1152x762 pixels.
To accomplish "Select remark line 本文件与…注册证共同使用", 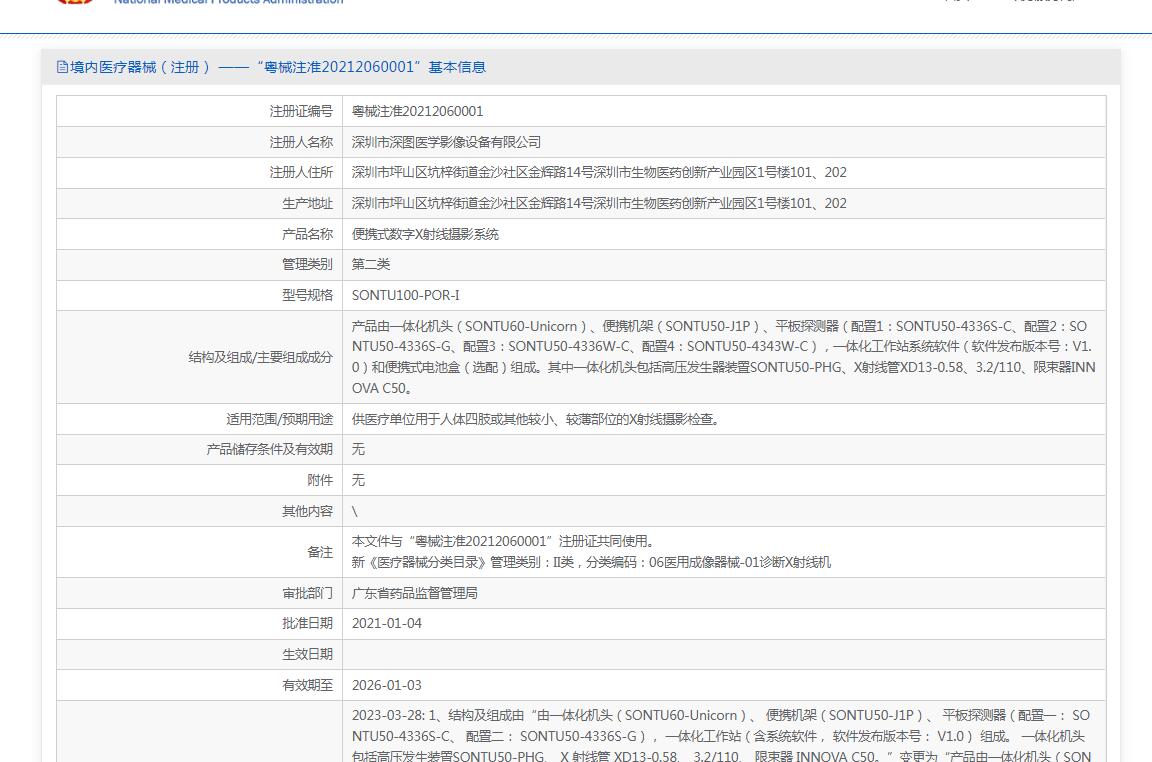I will click(x=503, y=541).
